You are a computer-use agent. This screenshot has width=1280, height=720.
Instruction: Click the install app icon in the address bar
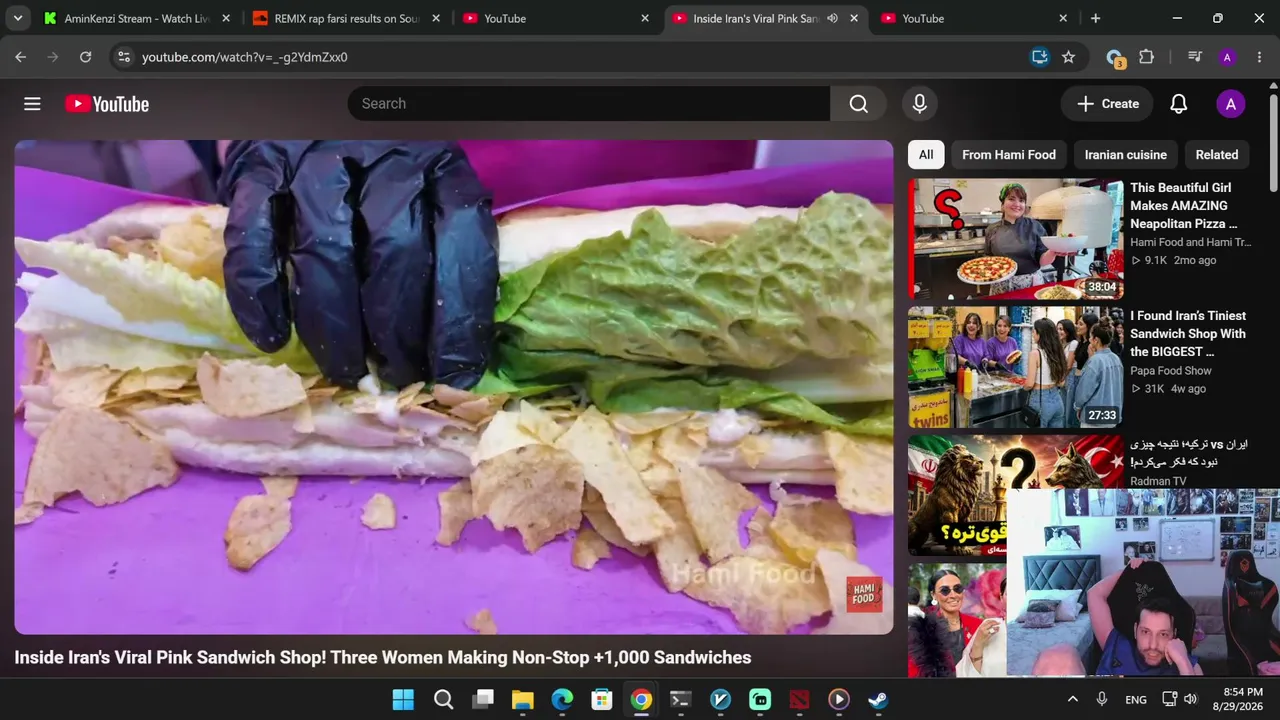[1040, 57]
